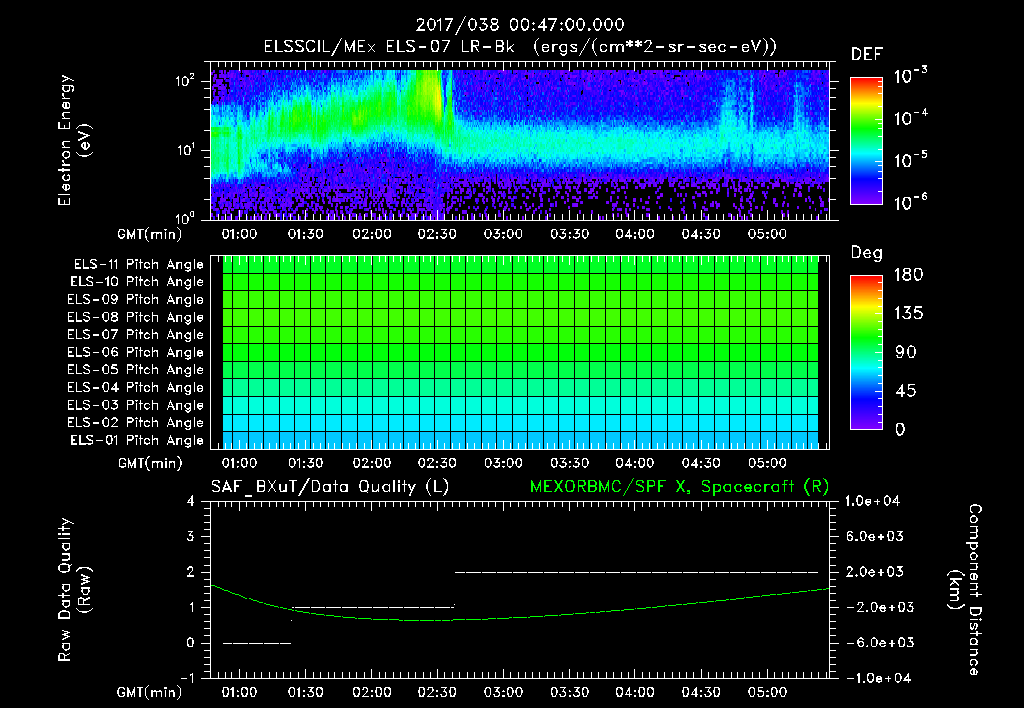Click the 02:30 tick label under the spectrogram
1024x708 pixels.
tap(437, 234)
